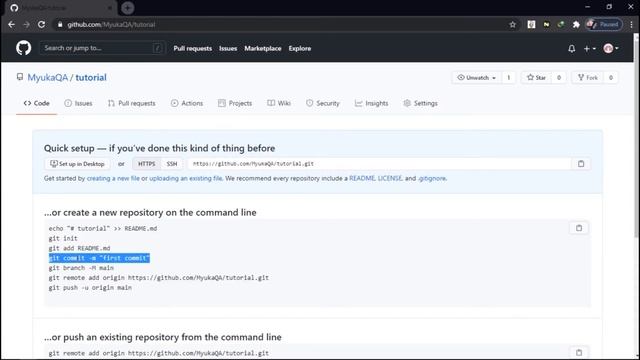Screen dimensions: 640x360
Task: Copy the quick setup clone URL
Action: tap(581, 164)
